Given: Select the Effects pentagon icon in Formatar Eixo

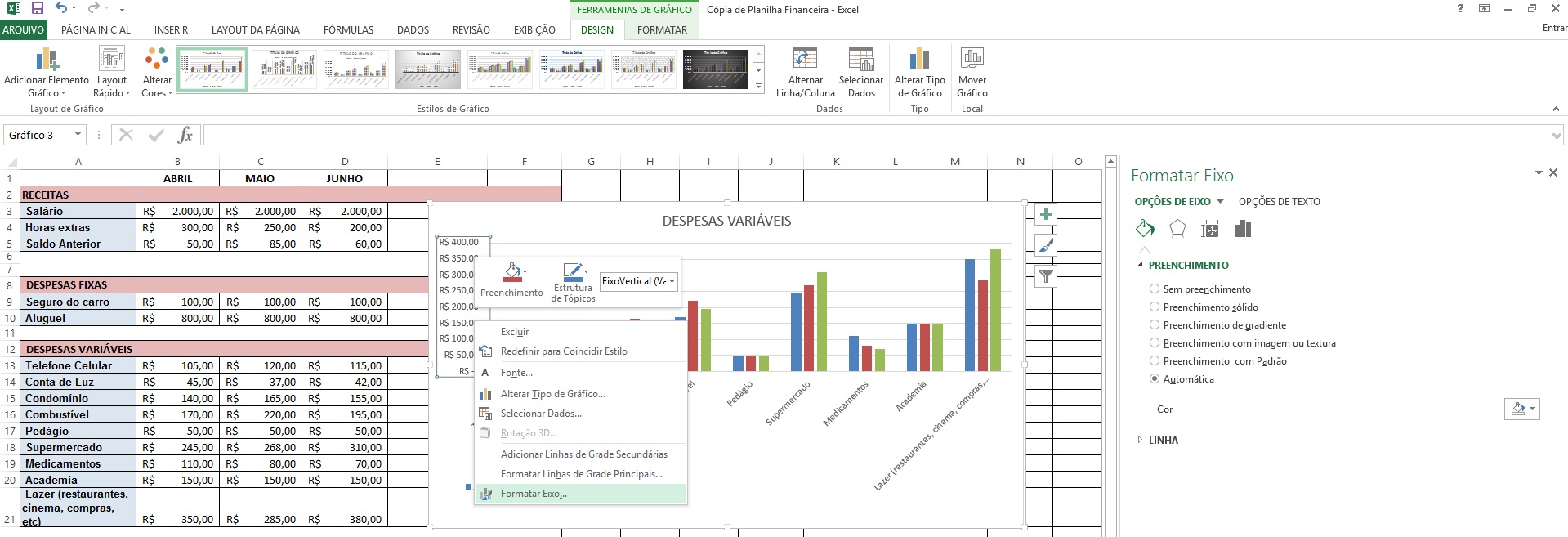Looking at the screenshot, I should pos(1177,230).
